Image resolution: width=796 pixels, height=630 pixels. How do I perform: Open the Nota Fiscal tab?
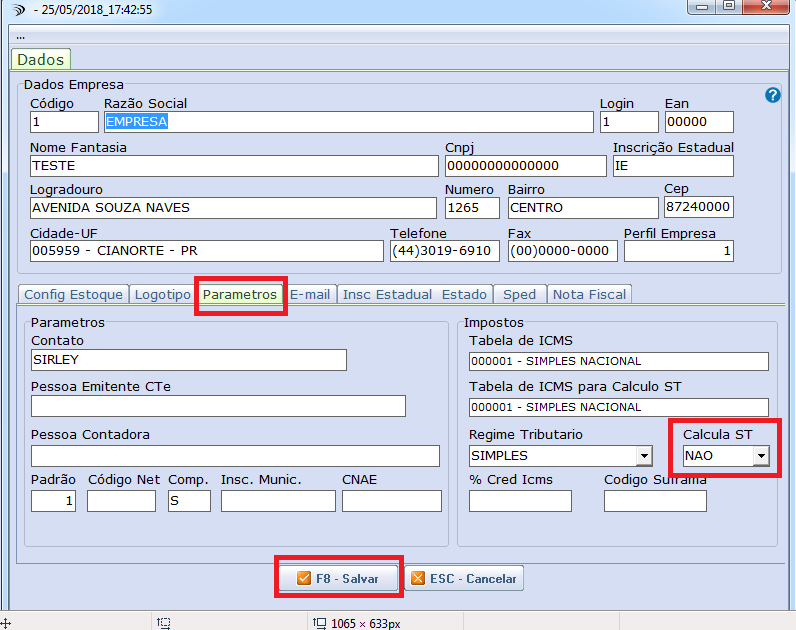point(589,294)
